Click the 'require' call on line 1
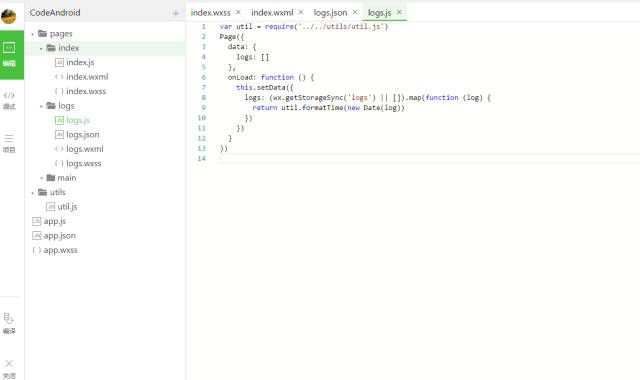 tap(280, 27)
